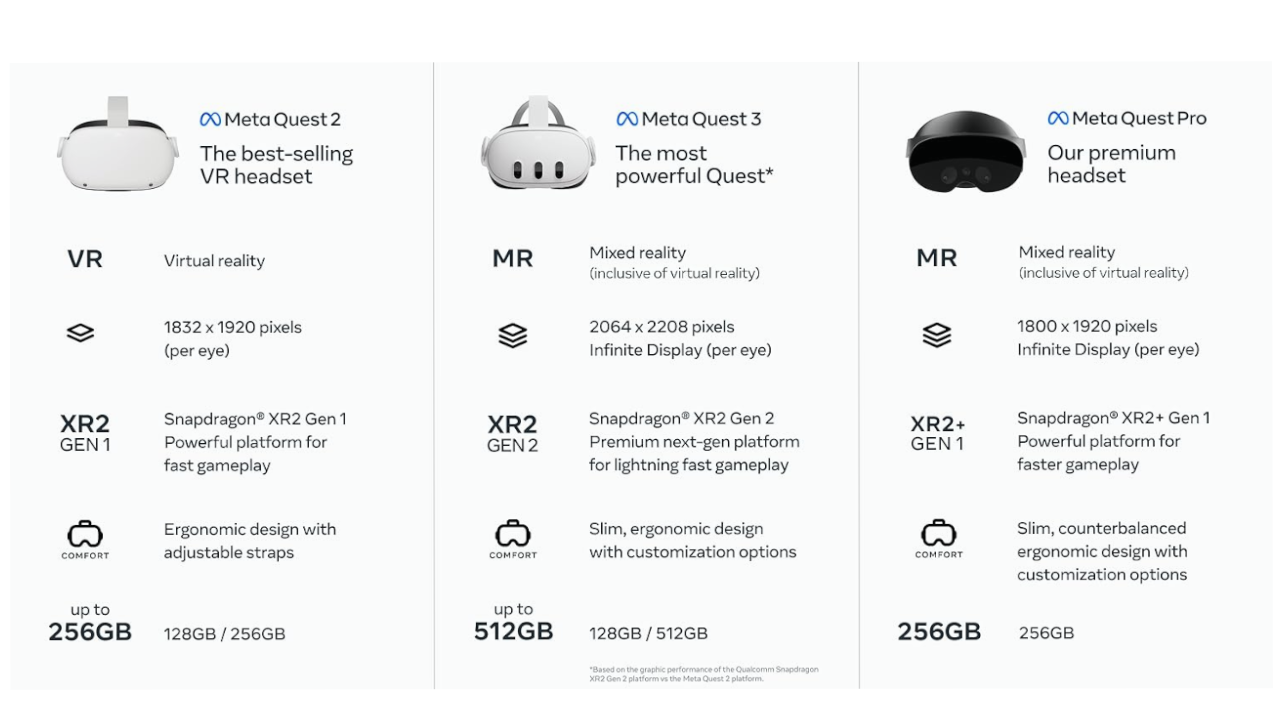Click the Quest 2 display layers icon
Viewport: 1280px width, 720px height.
pos(80,333)
